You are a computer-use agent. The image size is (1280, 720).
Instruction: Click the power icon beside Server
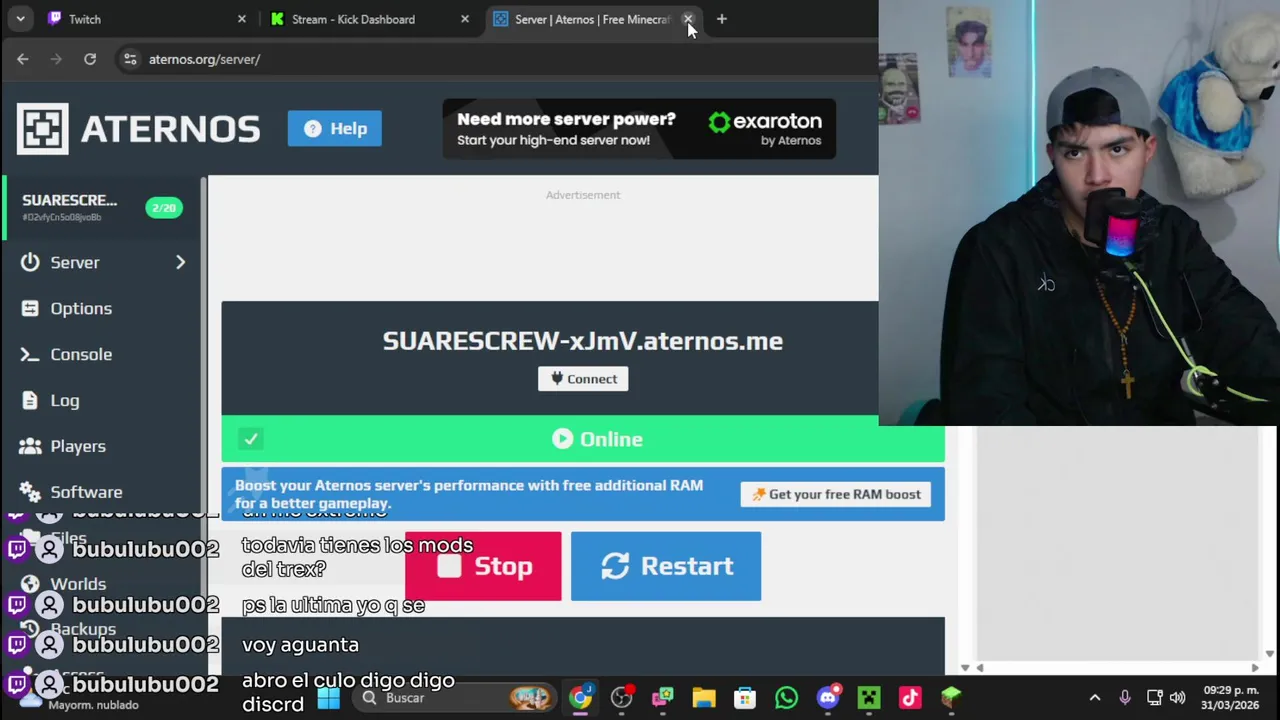coord(30,262)
